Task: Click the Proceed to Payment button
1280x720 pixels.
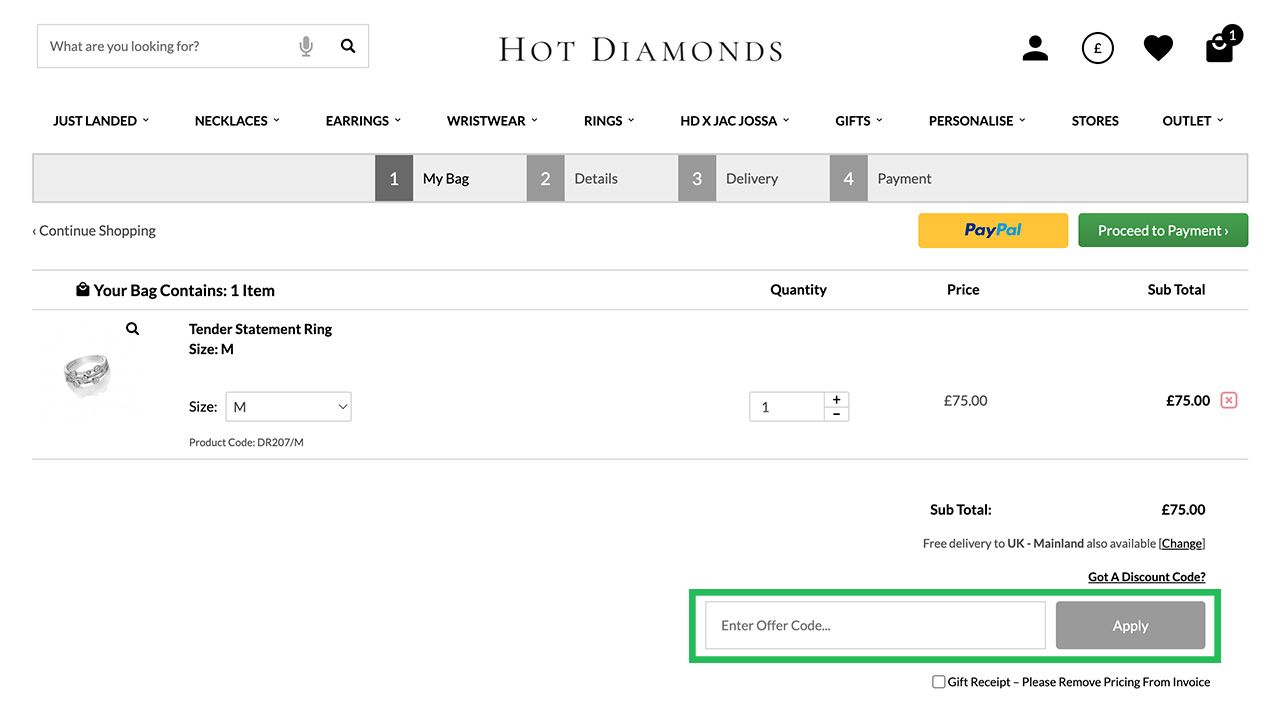Action: [x=1163, y=230]
